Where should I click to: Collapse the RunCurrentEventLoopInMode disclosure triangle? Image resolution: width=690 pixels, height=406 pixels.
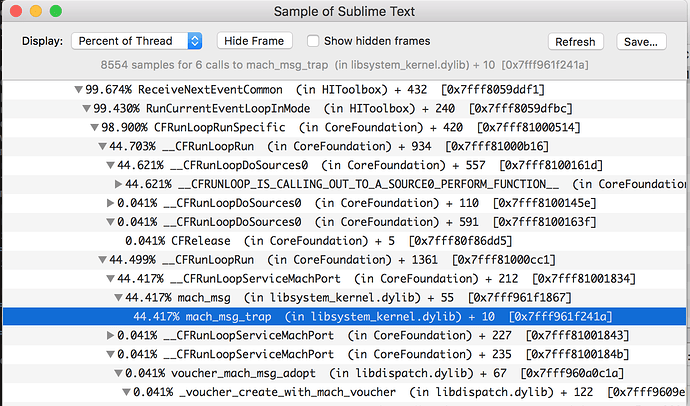[86, 109]
